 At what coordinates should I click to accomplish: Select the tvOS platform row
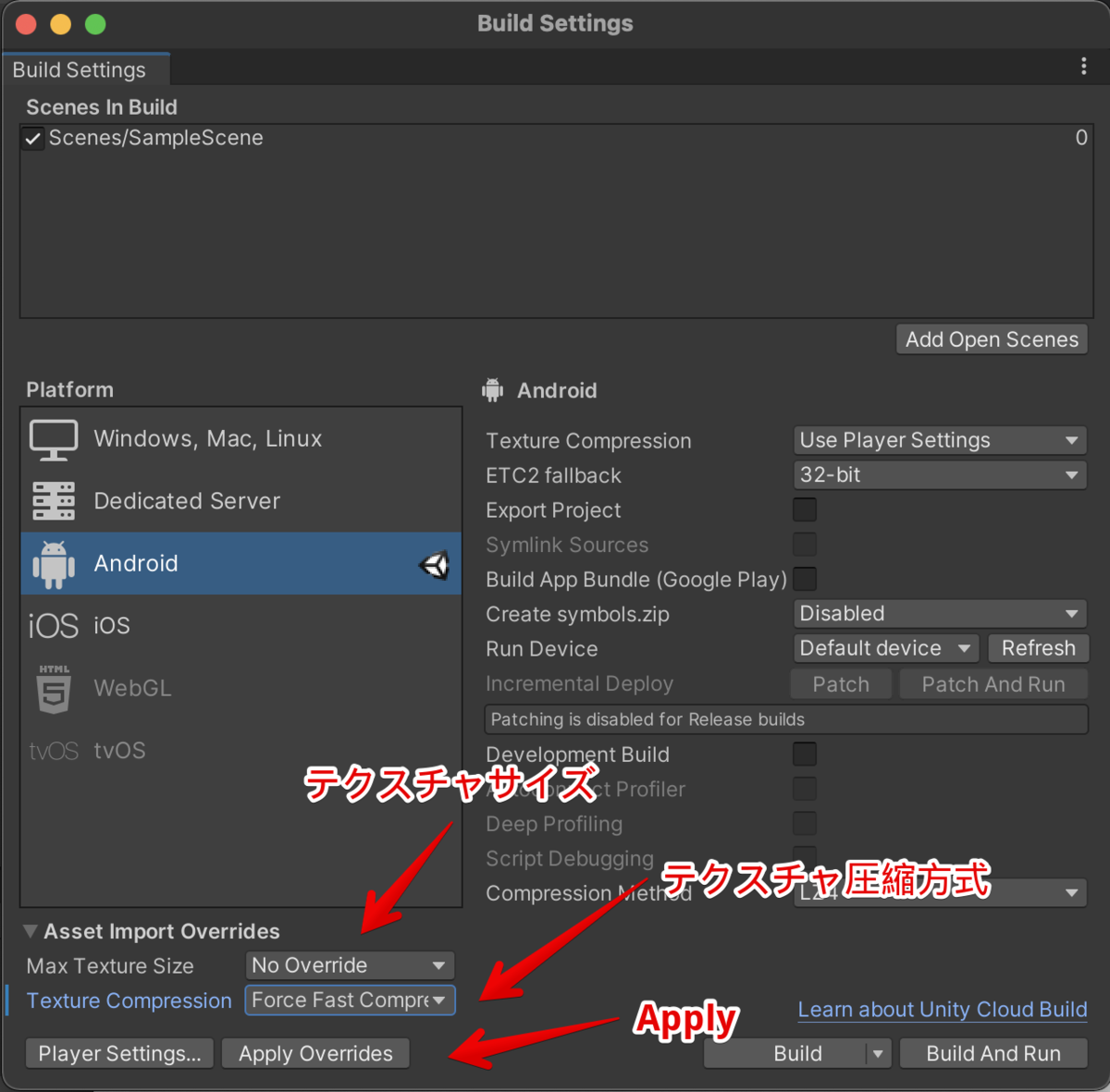click(241, 751)
